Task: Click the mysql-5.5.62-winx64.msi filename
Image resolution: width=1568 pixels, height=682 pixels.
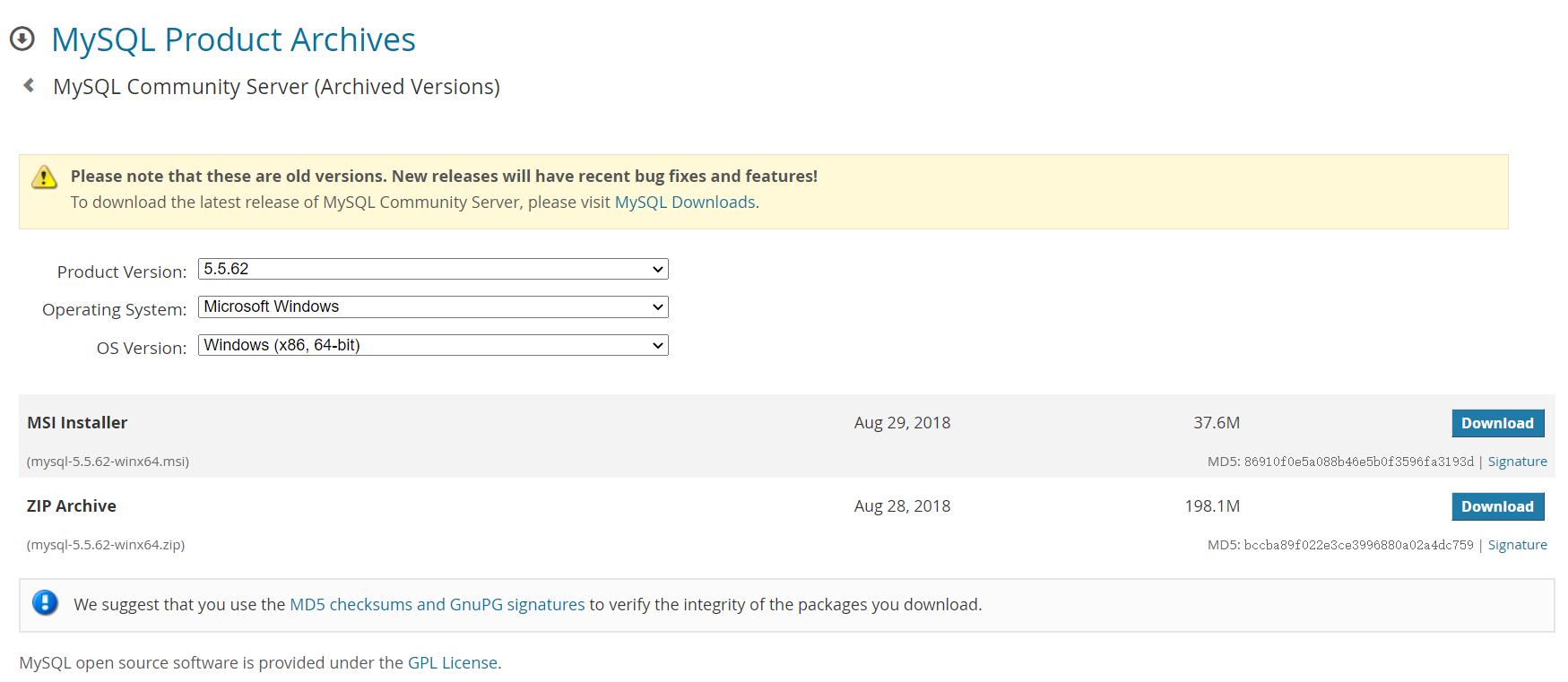Action: 108,462
